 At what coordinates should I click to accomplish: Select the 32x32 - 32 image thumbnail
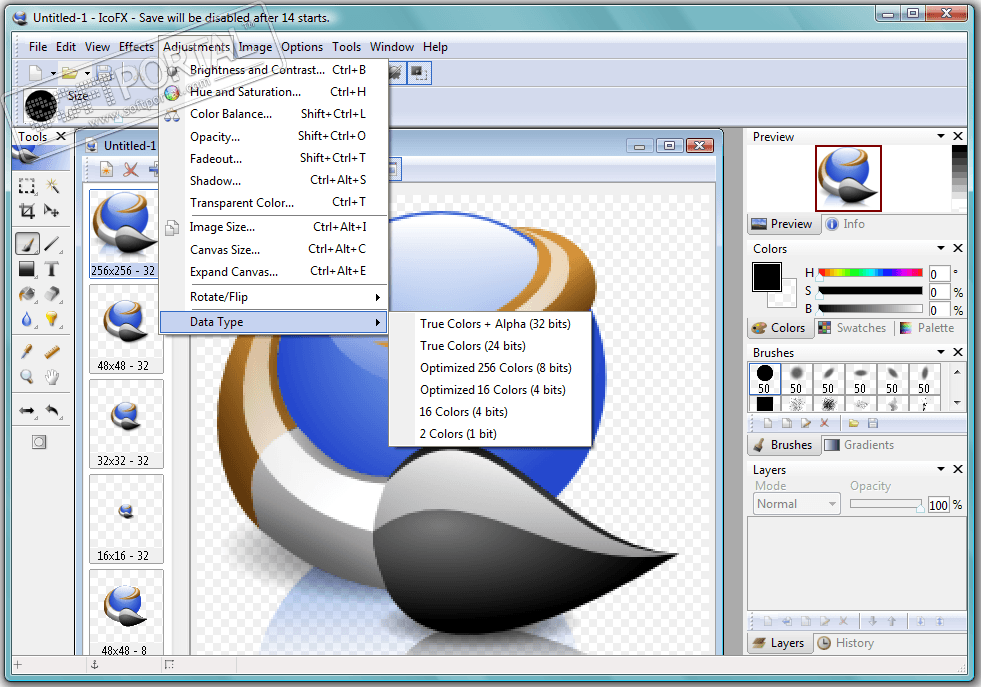click(125, 425)
